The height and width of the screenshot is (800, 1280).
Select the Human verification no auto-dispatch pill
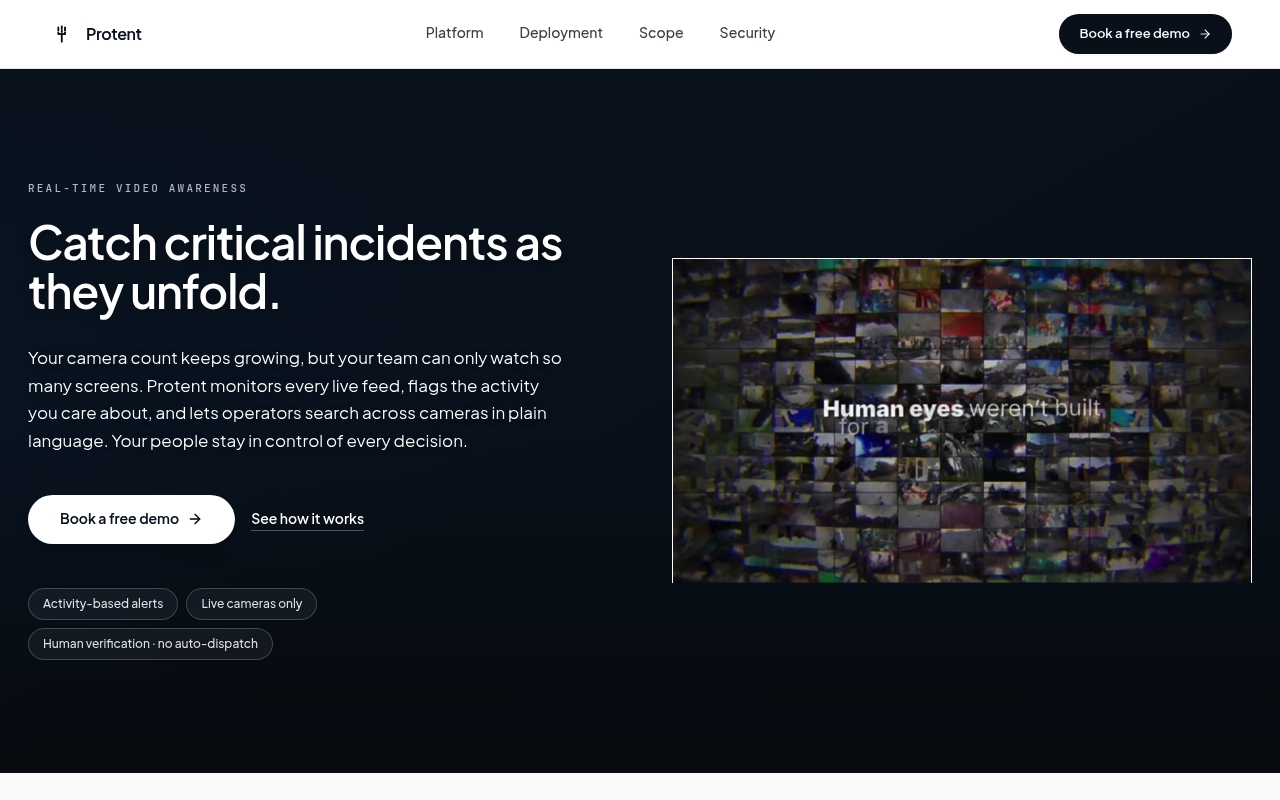tap(150, 644)
